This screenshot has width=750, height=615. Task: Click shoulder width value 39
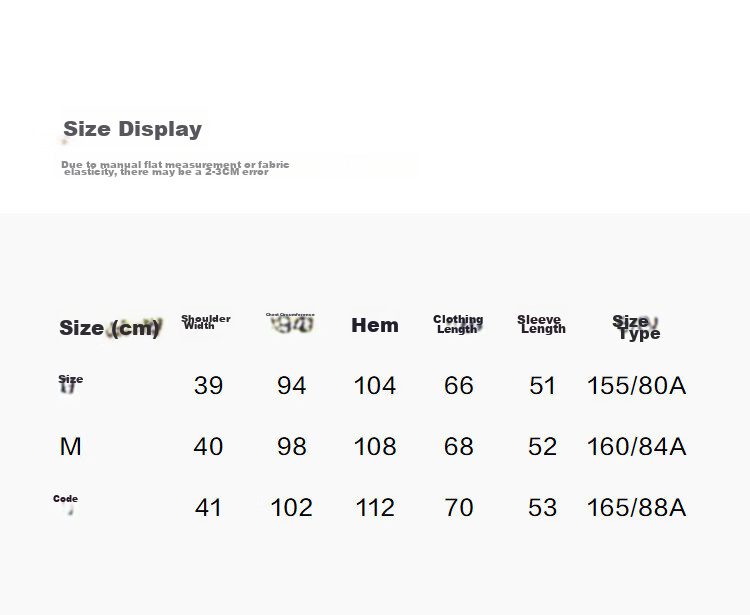coord(208,385)
